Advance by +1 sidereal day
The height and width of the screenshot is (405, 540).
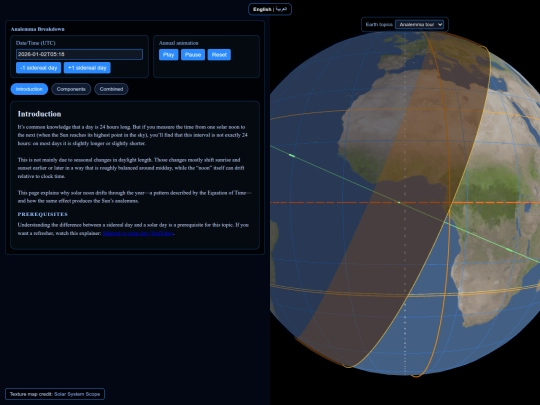point(87,68)
